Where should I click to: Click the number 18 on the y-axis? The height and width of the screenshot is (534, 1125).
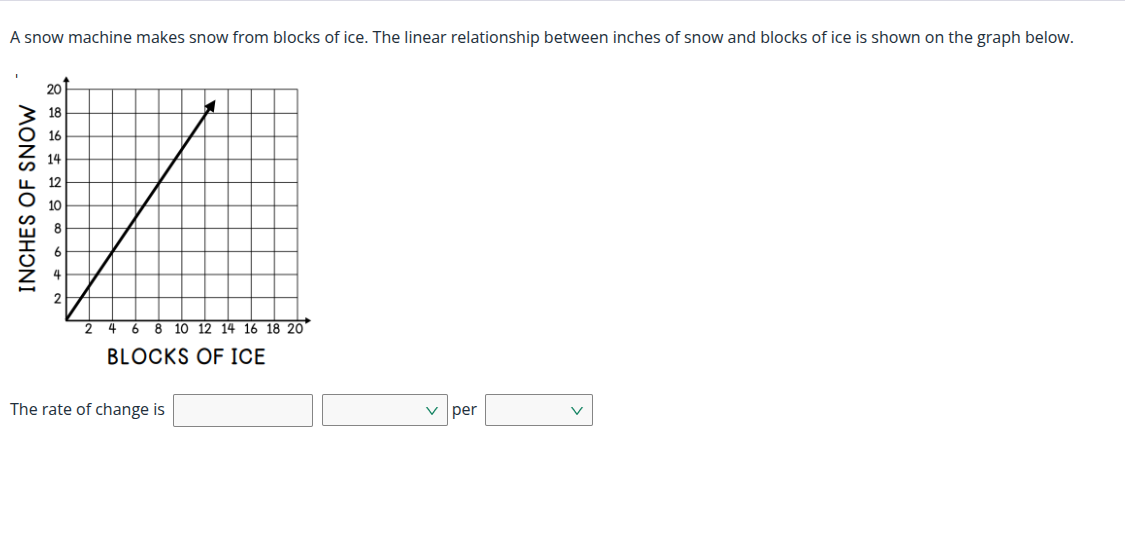(55, 113)
